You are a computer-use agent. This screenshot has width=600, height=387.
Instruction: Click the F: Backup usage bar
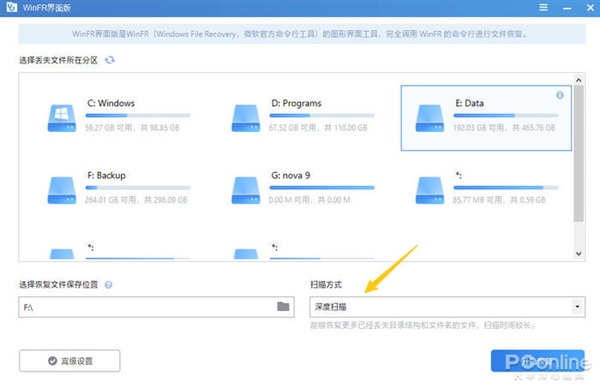(138, 188)
